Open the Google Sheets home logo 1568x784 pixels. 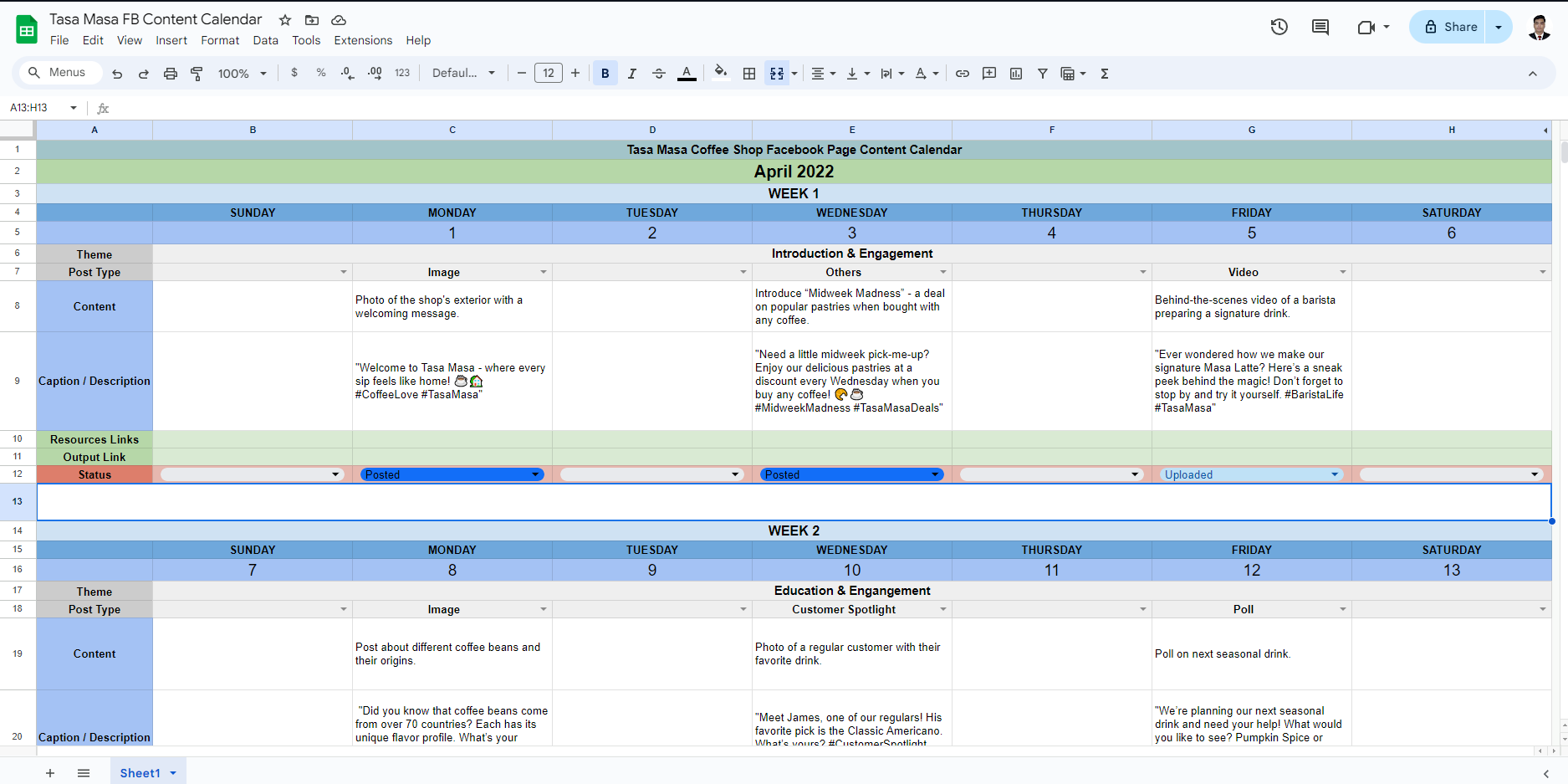point(27,29)
